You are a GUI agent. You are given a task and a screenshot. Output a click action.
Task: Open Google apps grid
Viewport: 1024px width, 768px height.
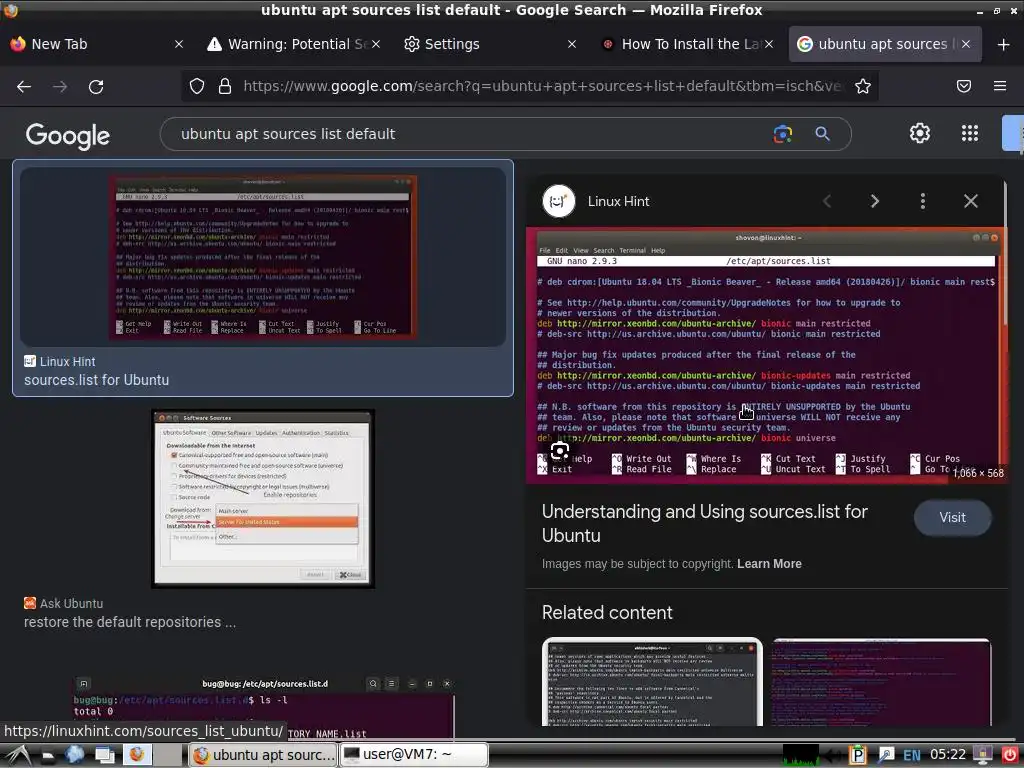pyautogui.click(x=970, y=133)
